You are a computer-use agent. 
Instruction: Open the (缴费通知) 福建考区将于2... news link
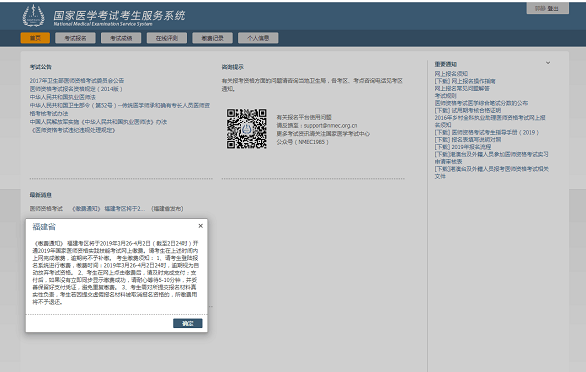point(108,209)
